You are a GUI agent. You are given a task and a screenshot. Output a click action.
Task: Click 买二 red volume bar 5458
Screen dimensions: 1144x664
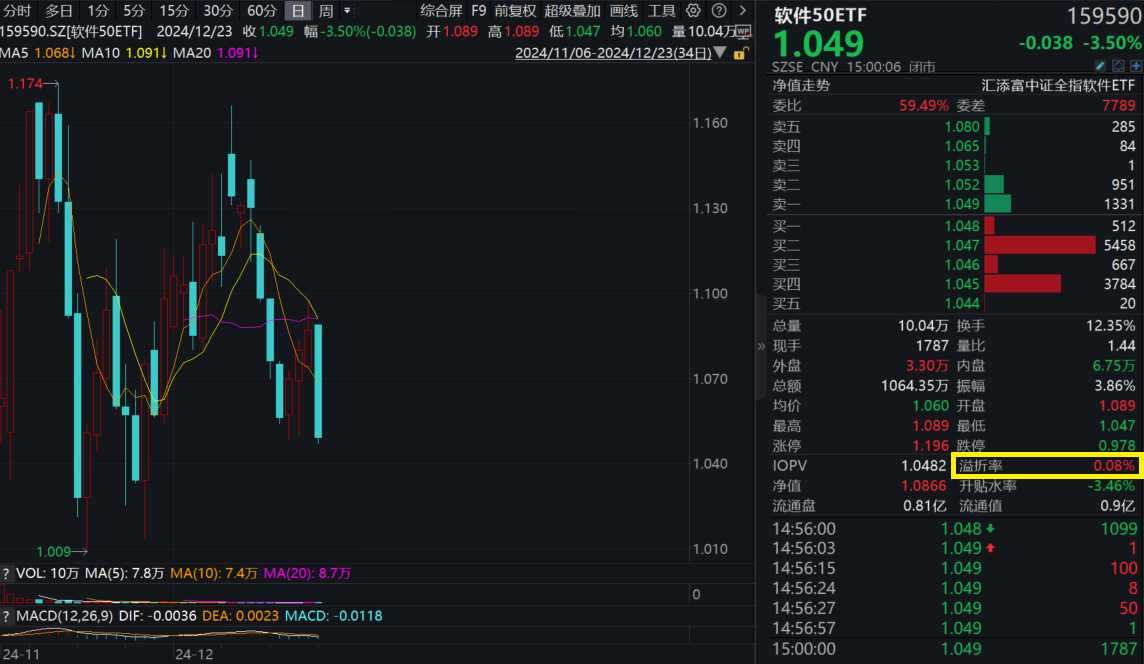pos(1040,245)
